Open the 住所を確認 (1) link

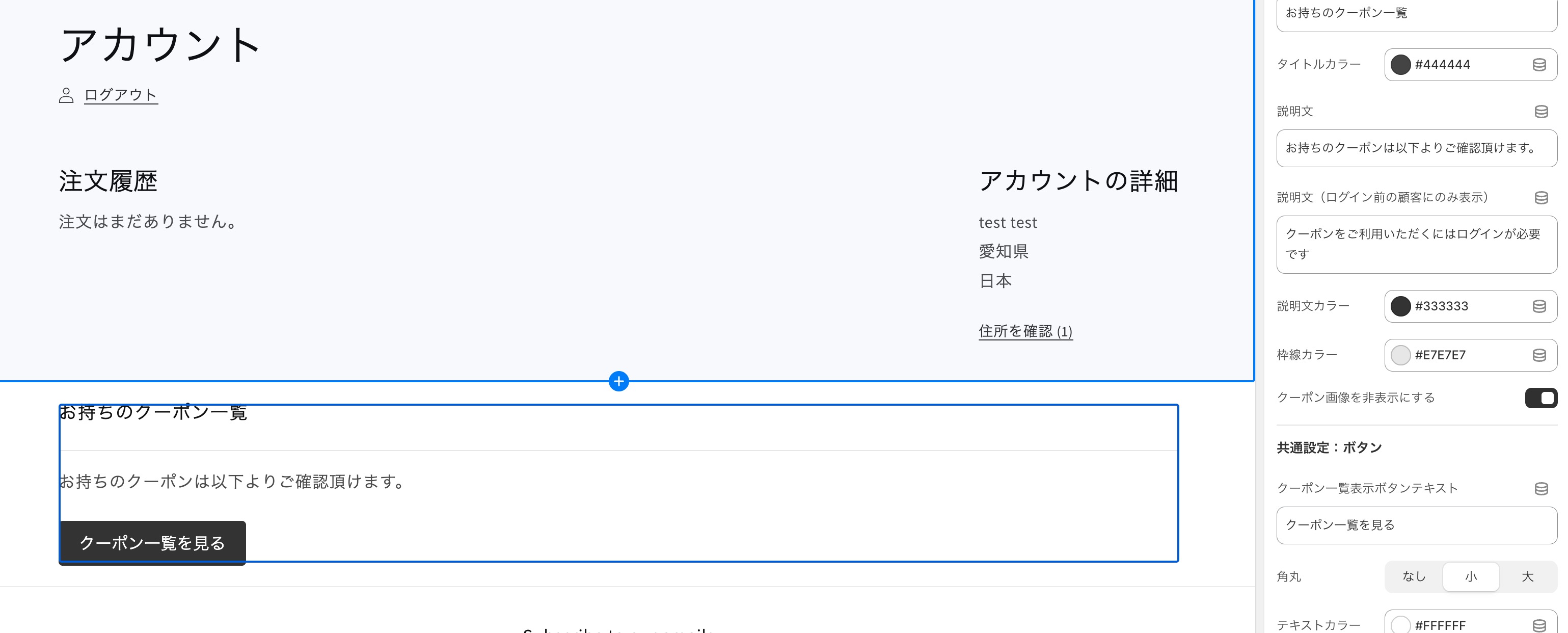1025,331
